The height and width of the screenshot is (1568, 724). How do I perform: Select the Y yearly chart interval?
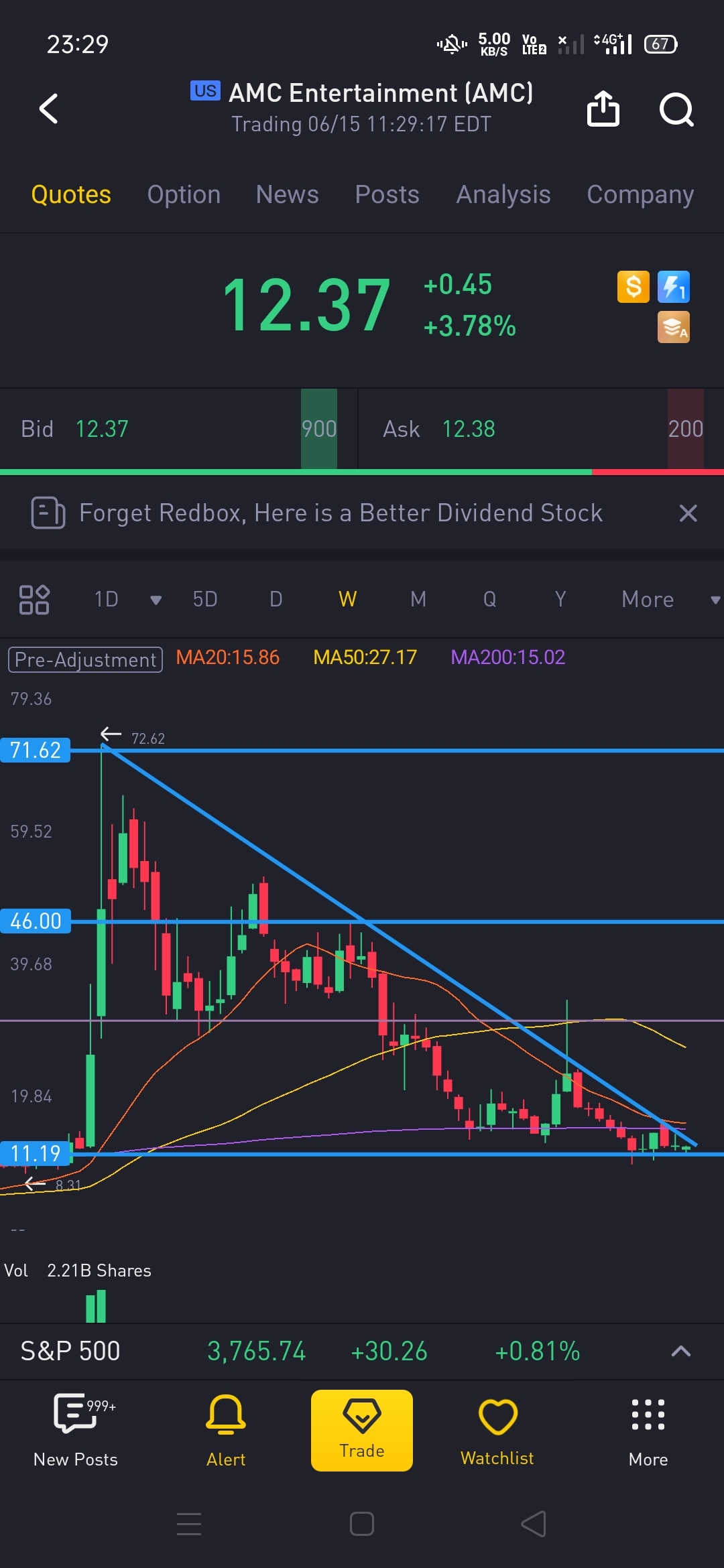(560, 599)
